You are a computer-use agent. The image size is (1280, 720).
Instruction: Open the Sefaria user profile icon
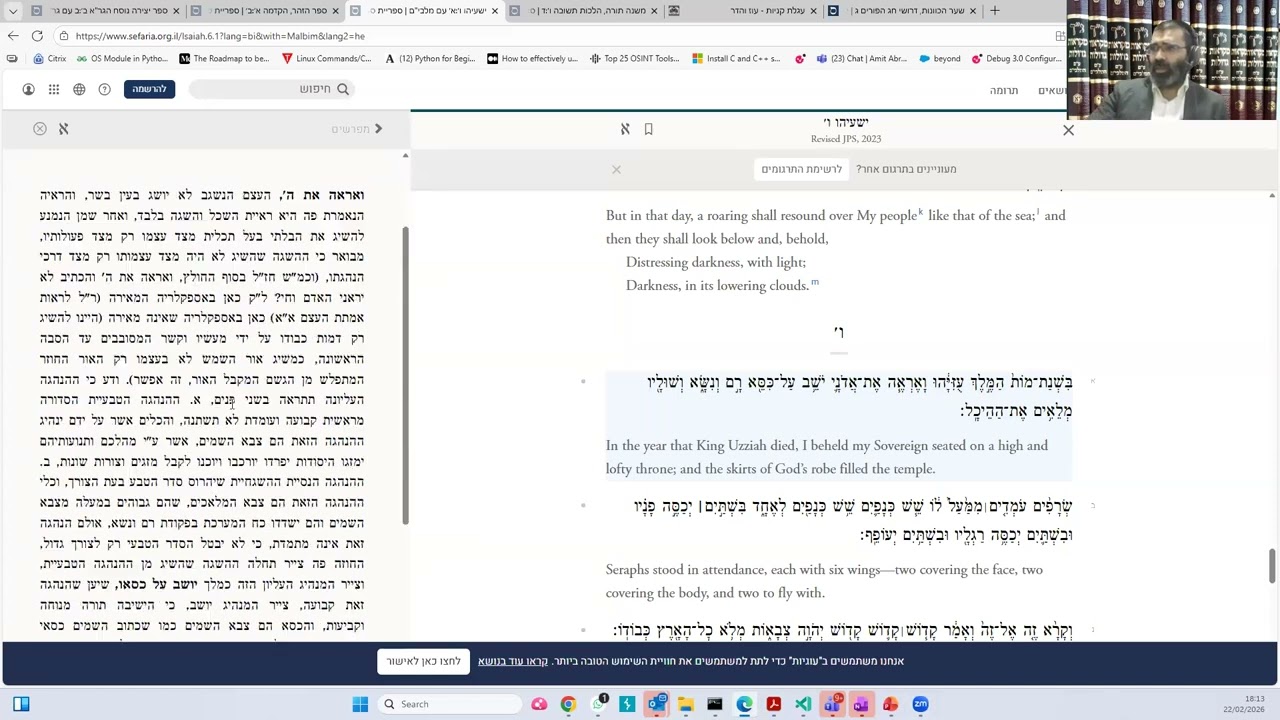[x=28, y=89]
